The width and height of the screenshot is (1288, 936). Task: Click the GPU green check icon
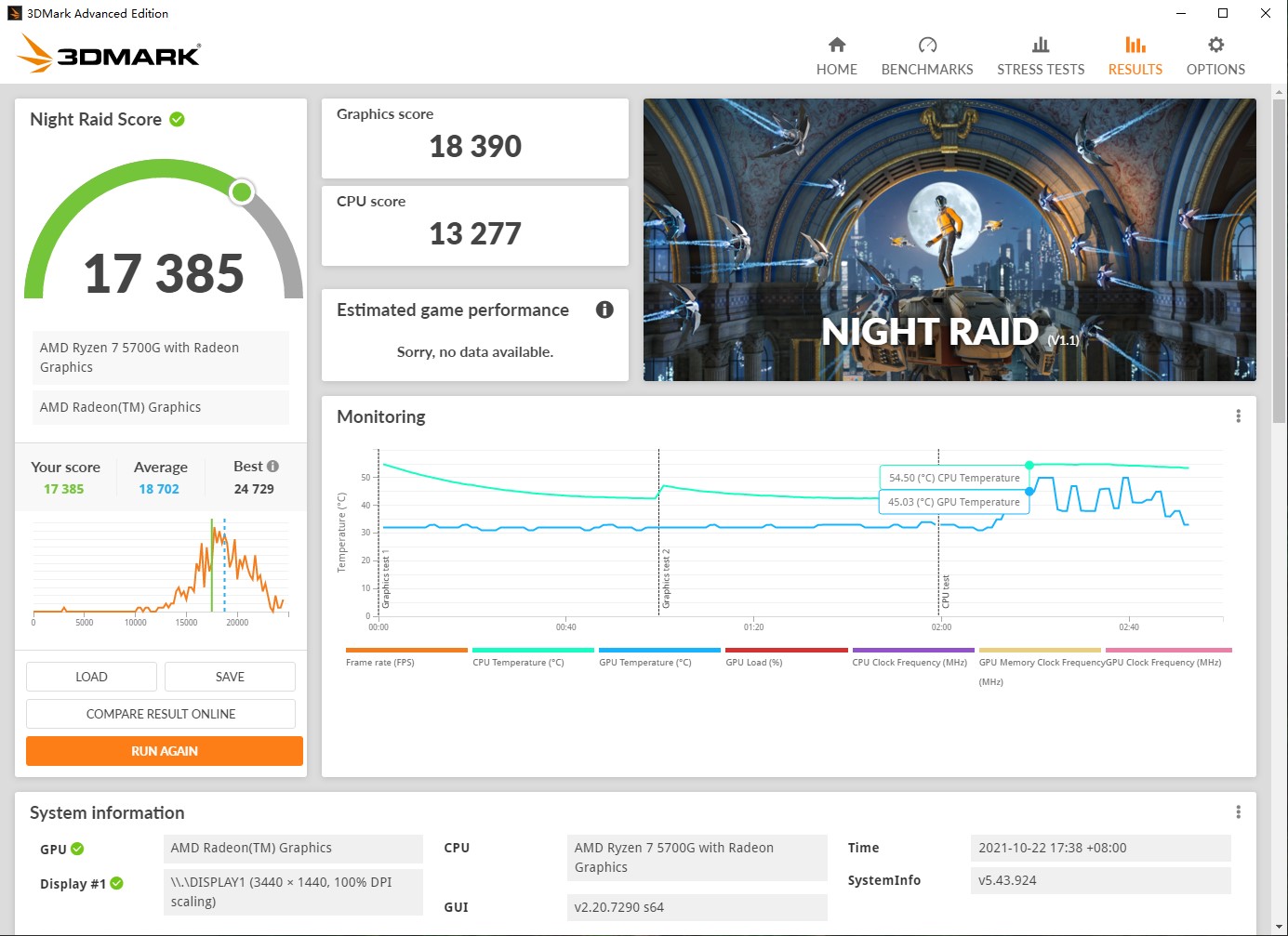[77, 849]
